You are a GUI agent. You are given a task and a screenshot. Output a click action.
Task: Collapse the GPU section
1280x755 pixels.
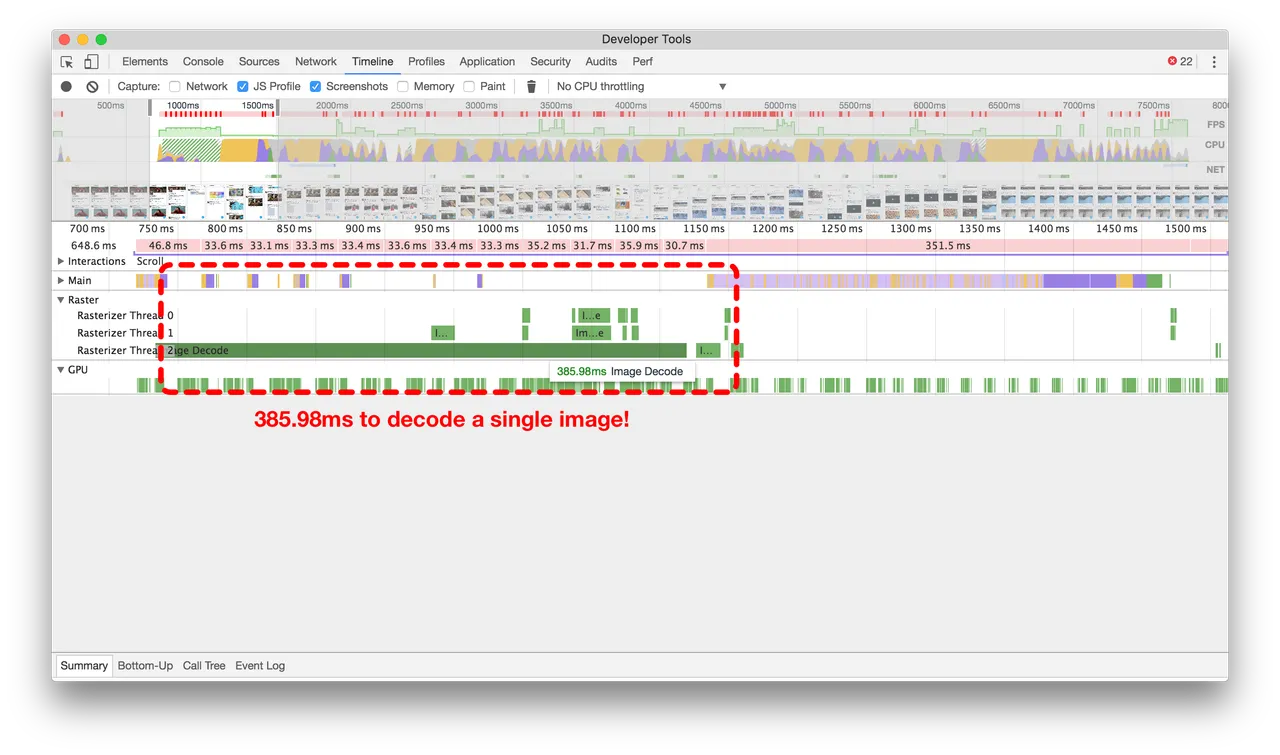pyautogui.click(x=61, y=370)
